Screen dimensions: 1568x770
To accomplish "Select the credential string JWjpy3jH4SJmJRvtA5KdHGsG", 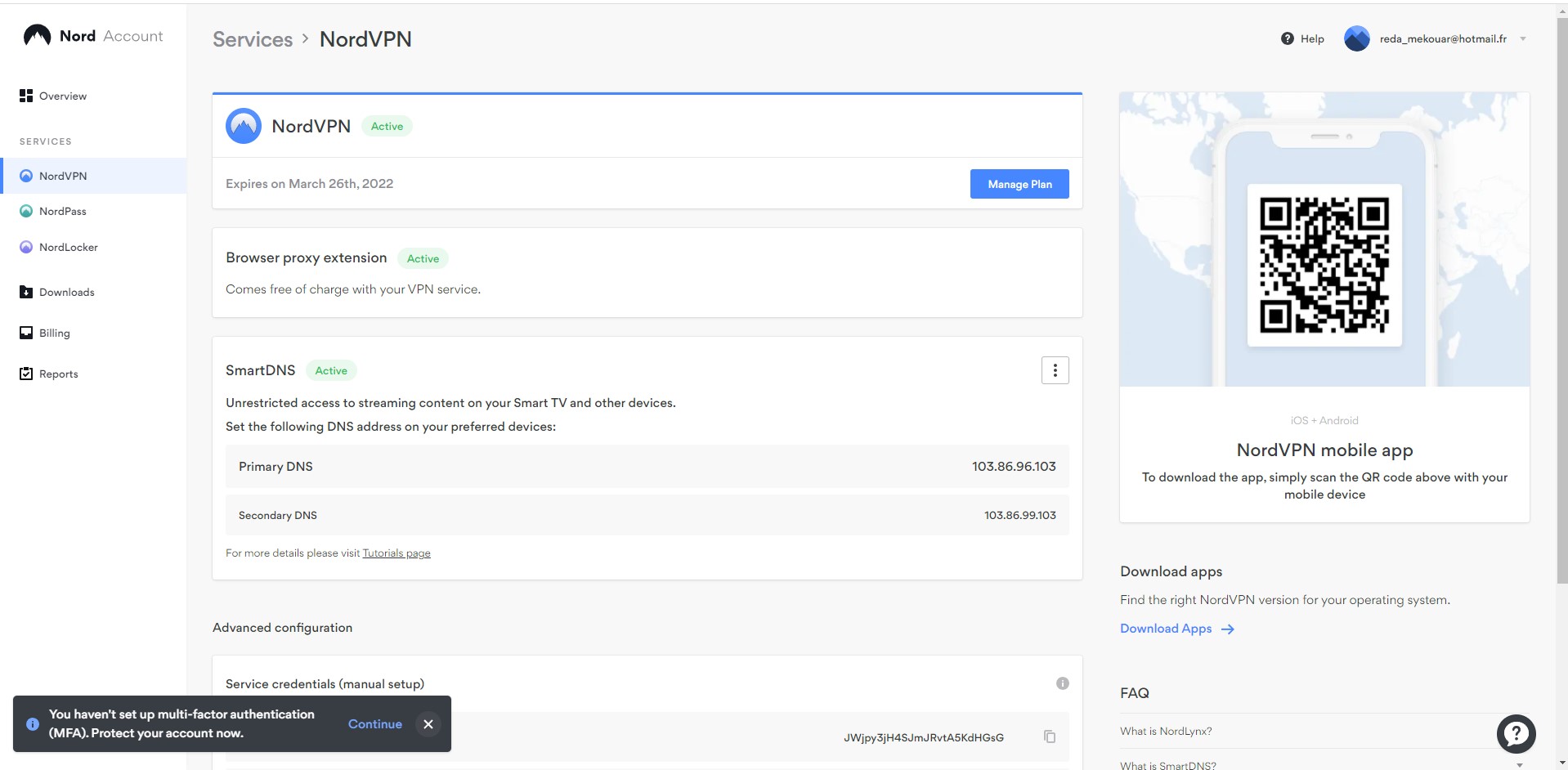I will click(x=924, y=737).
